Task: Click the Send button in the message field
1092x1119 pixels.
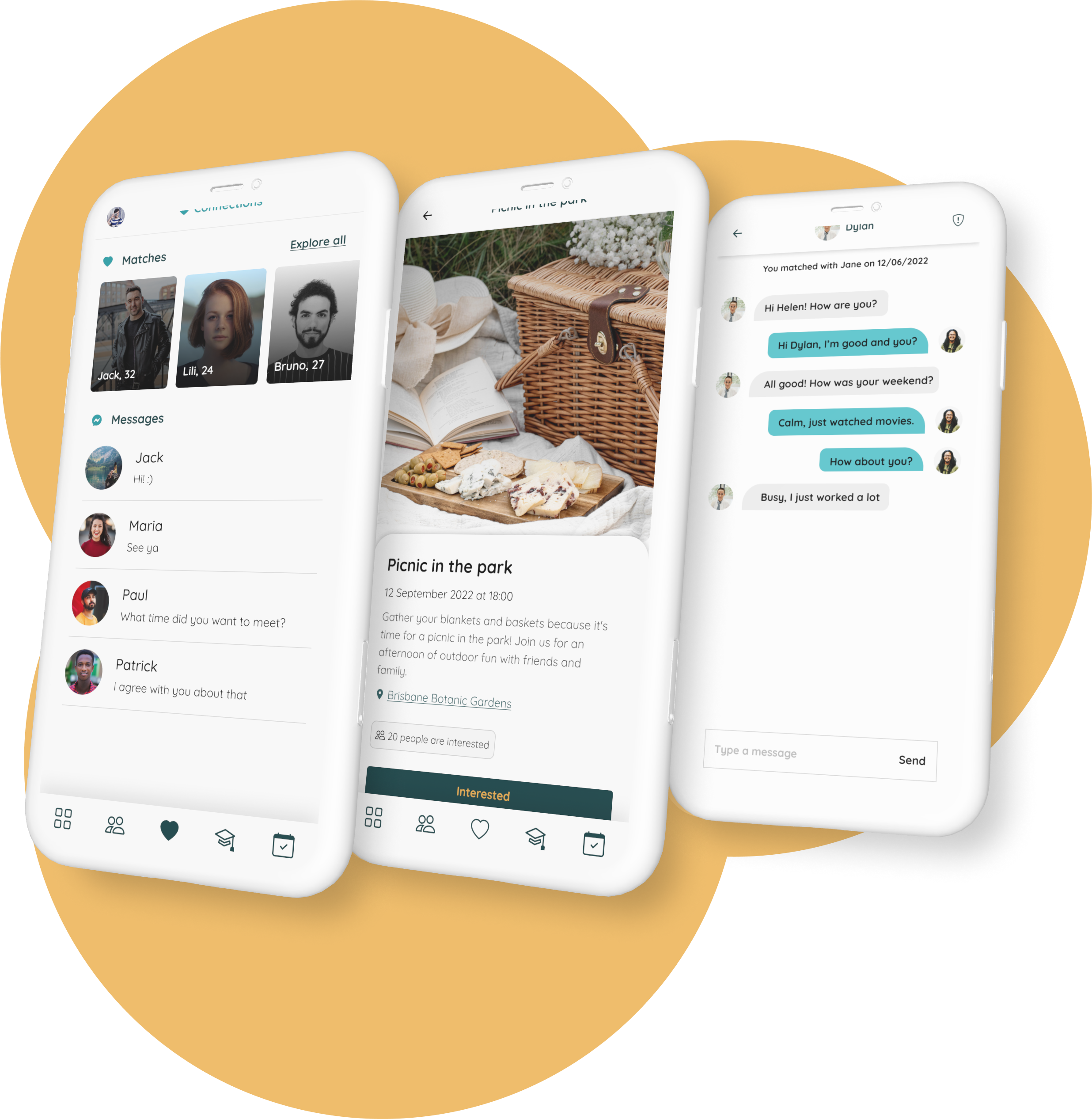Action: [x=912, y=758]
